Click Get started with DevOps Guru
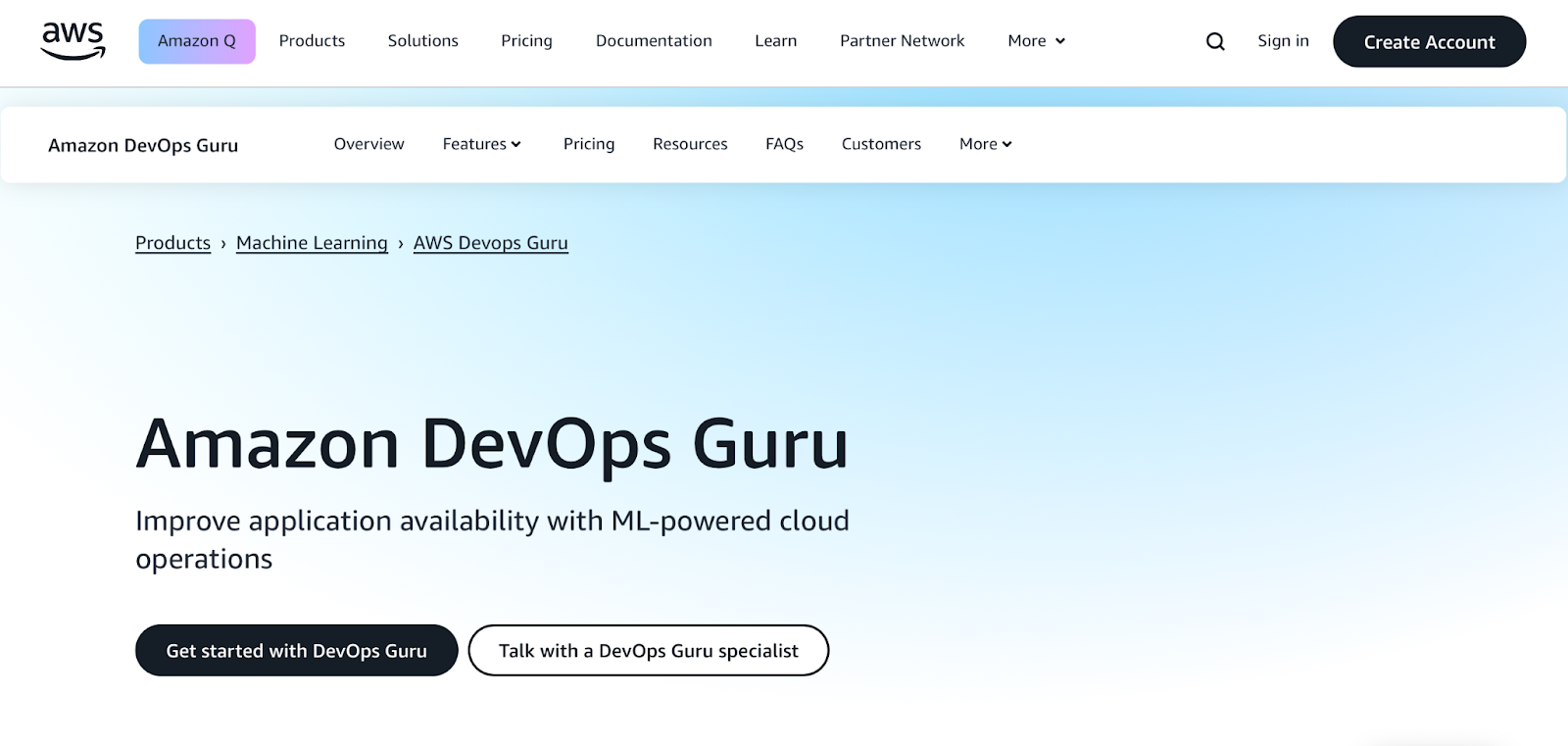The height and width of the screenshot is (746, 1568). tap(297, 650)
